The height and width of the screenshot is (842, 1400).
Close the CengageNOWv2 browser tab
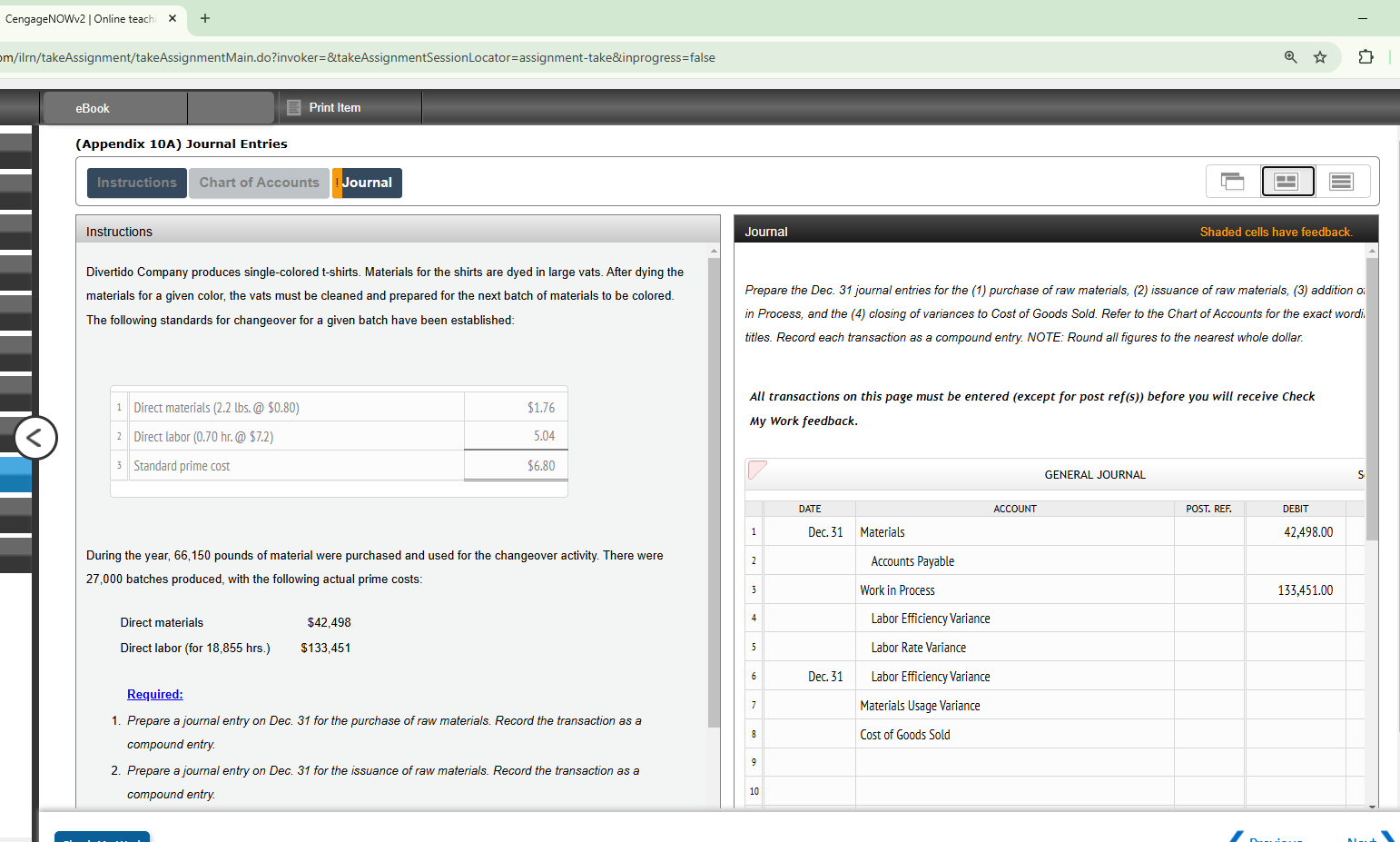click(173, 18)
